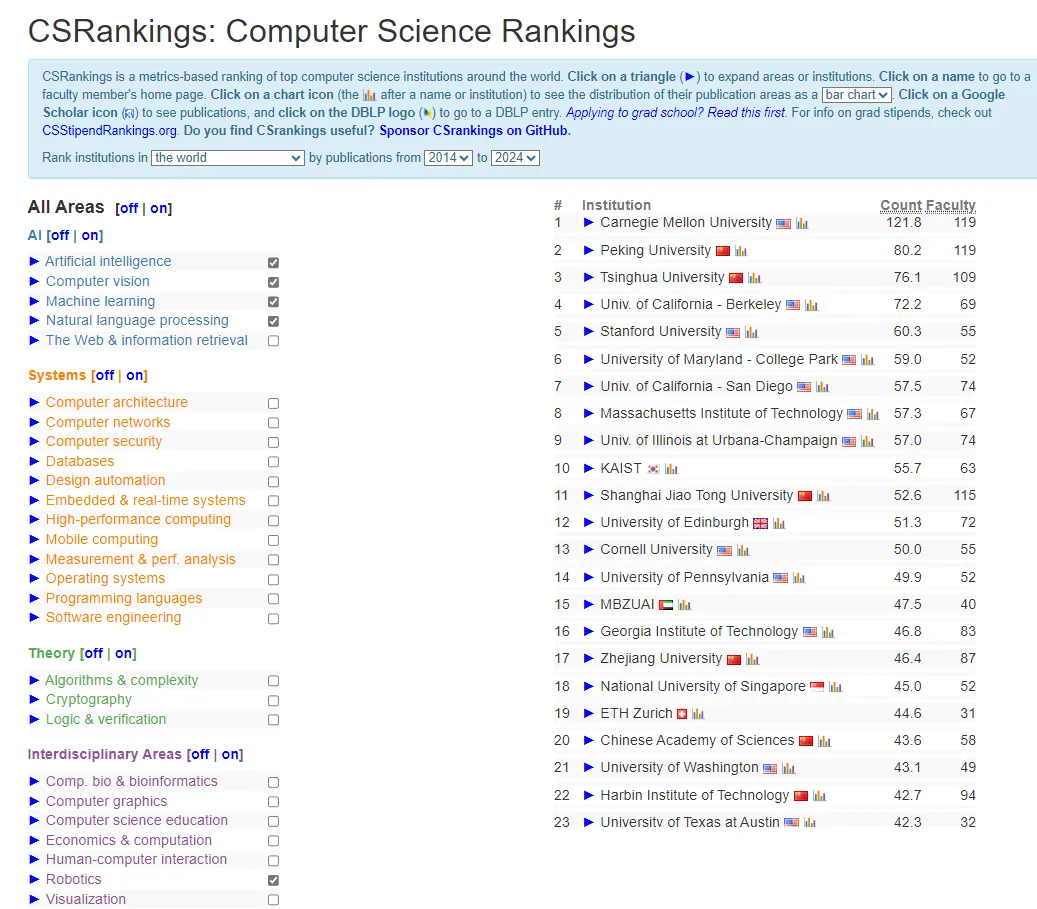Open the CSStipendRankings.org link
The image size is (1037, 909).
coord(110,130)
